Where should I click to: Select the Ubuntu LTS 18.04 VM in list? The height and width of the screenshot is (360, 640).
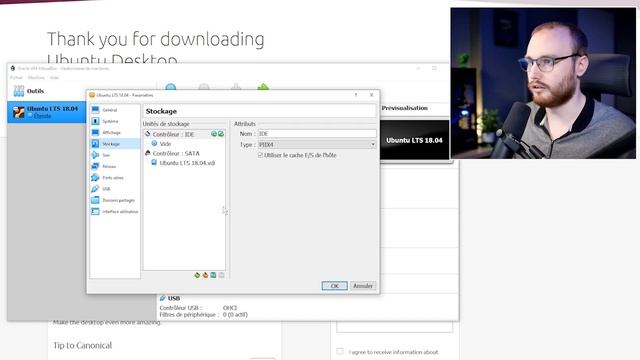47,112
